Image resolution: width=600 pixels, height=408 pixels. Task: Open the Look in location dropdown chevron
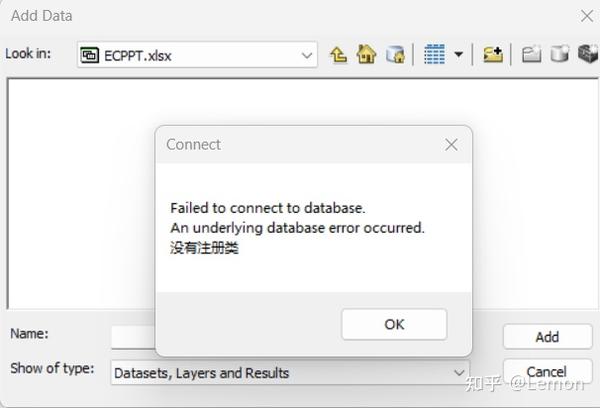click(307, 55)
